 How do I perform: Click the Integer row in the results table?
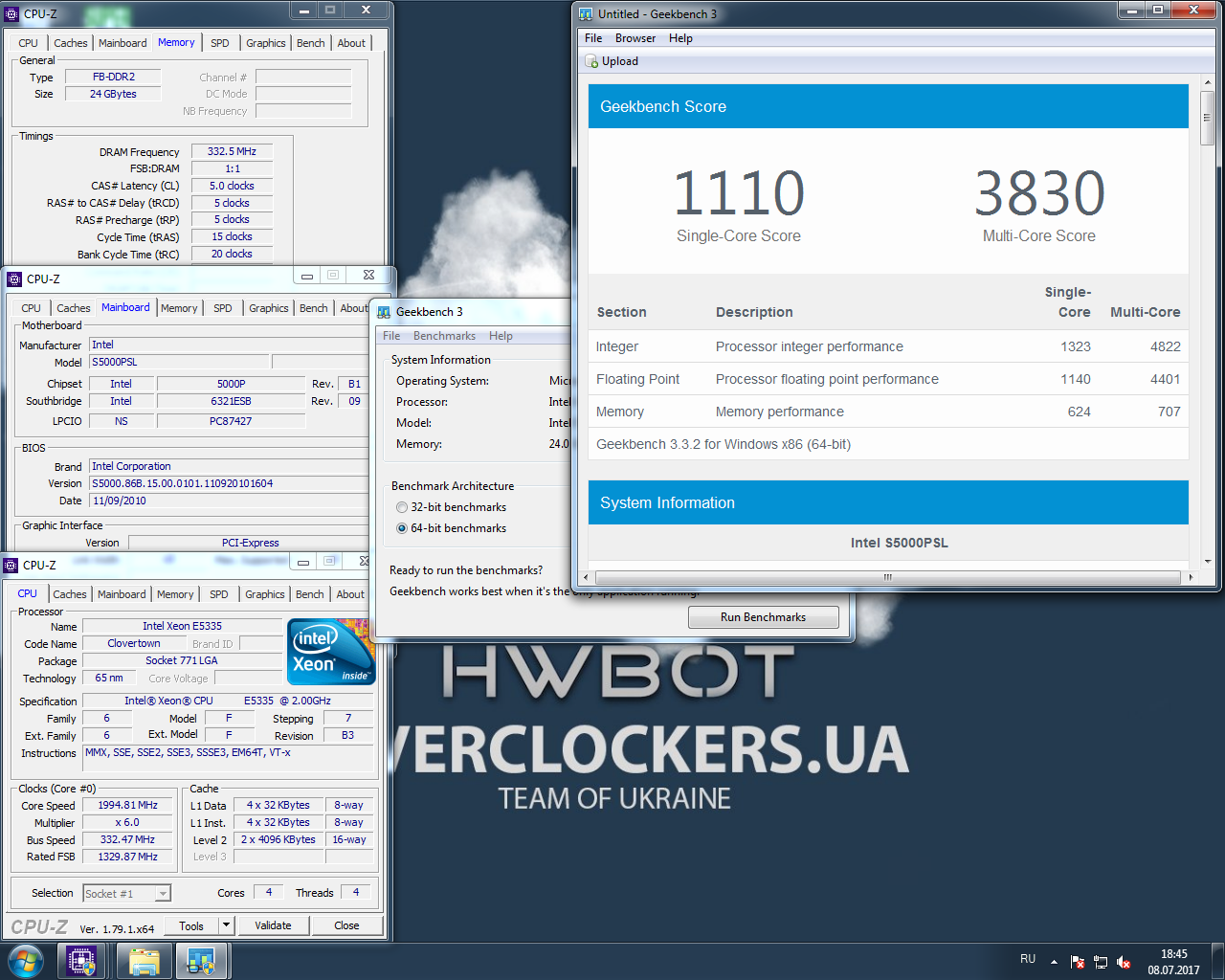point(888,346)
